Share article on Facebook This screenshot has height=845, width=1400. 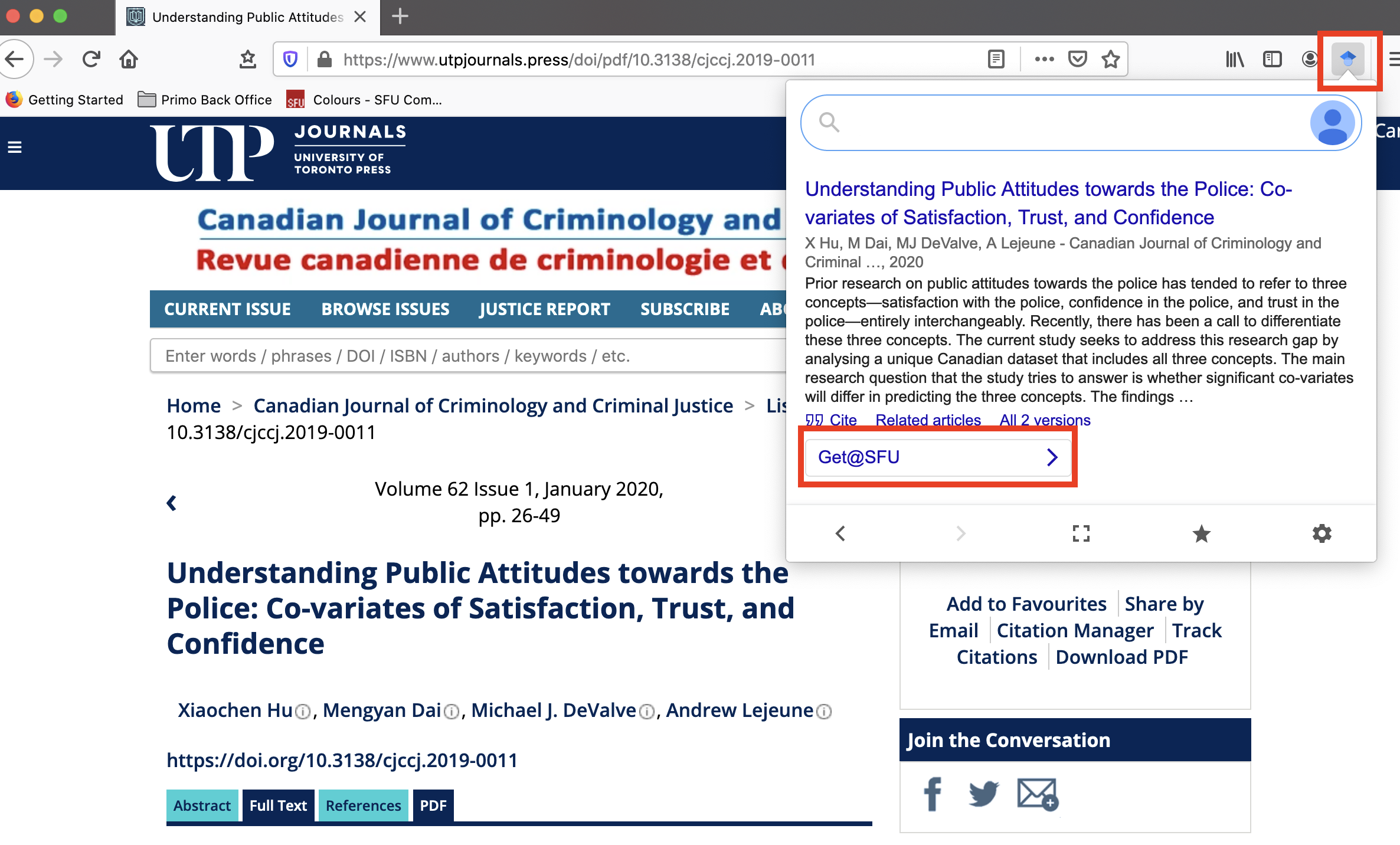[933, 794]
